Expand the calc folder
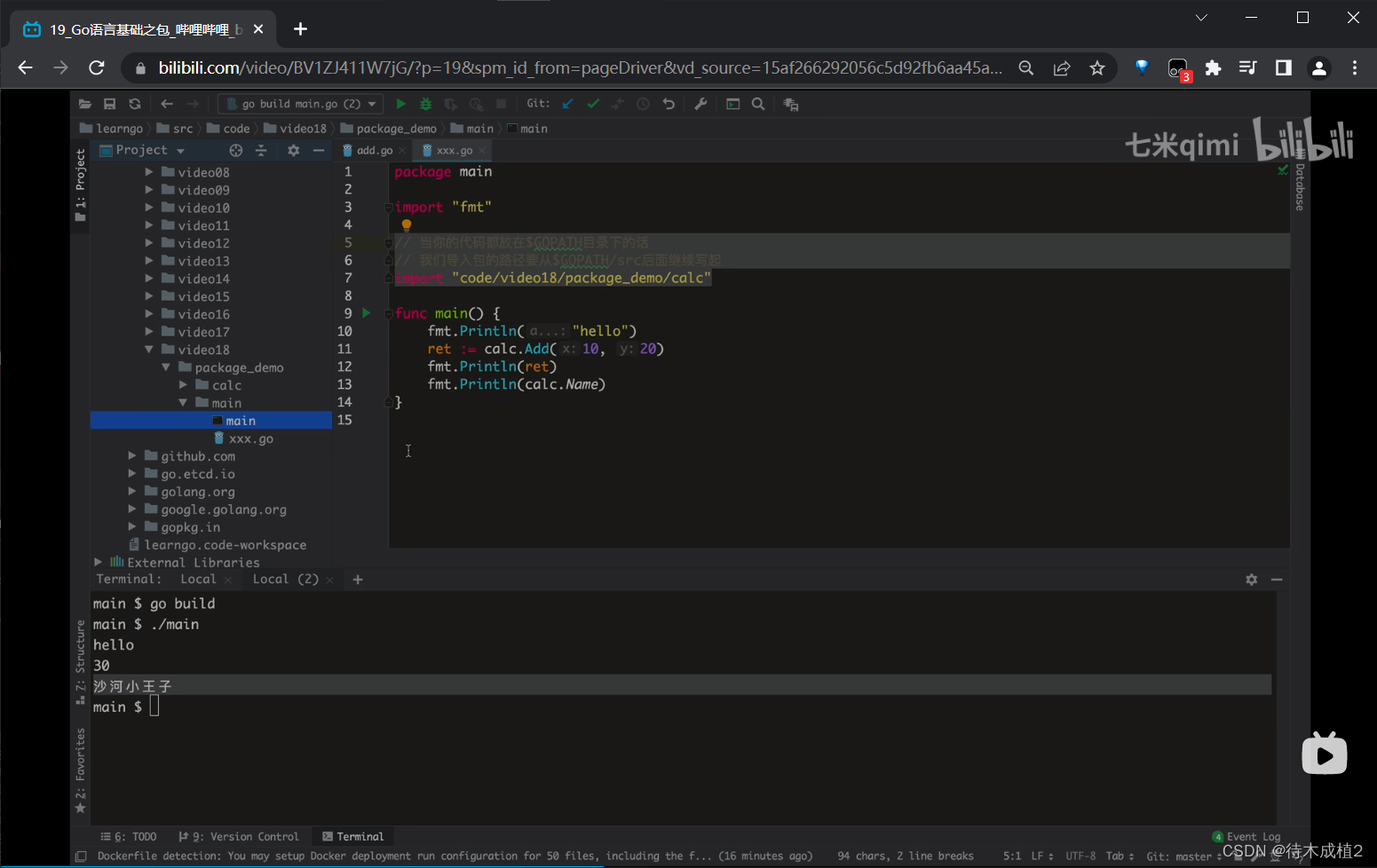This screenshot has width=1377, height=868. [x=183, y=385]
